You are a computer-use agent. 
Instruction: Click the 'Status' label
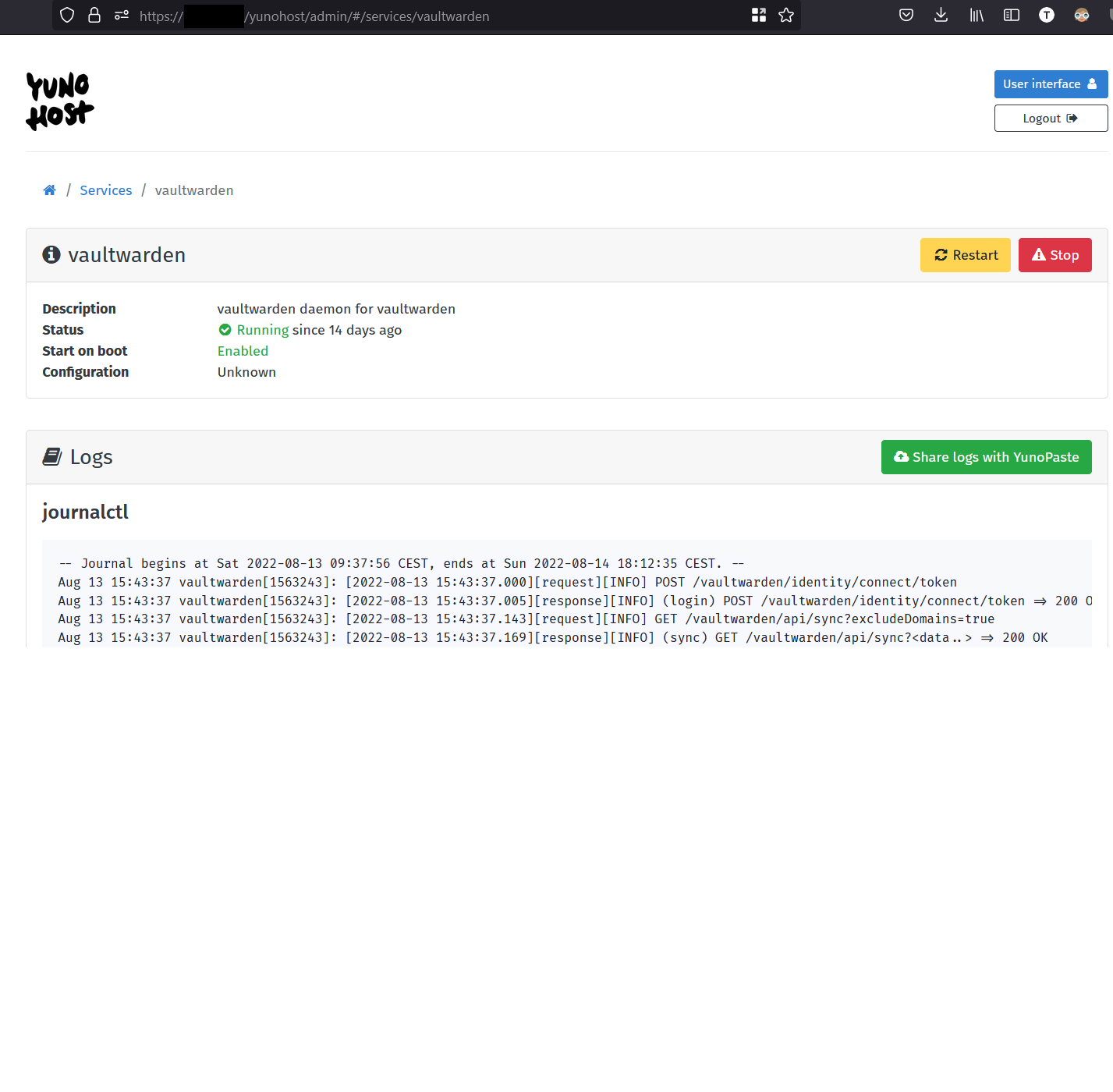[x=62, y=330]
